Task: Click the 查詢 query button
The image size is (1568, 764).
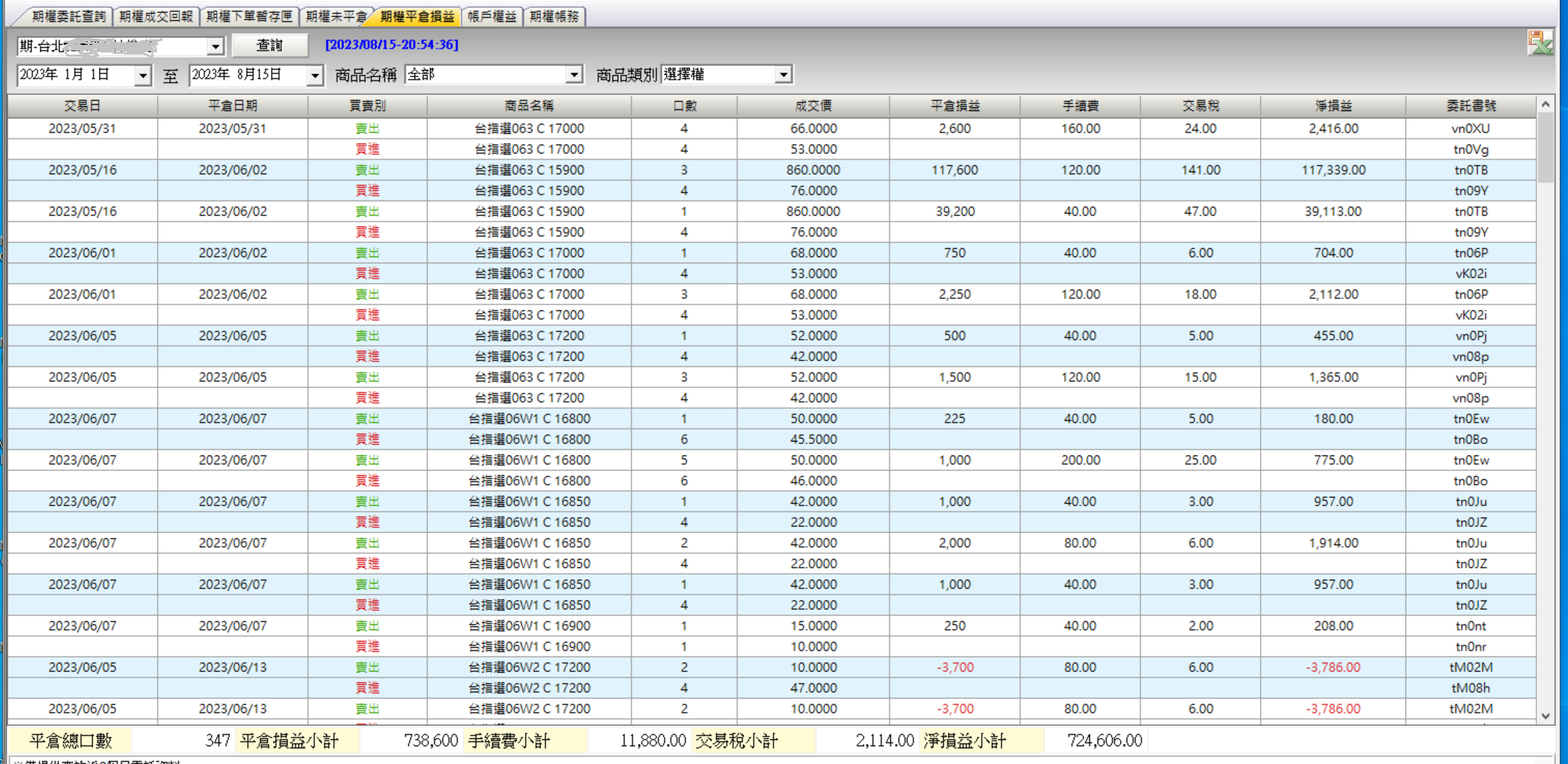Action: (270, 46)
